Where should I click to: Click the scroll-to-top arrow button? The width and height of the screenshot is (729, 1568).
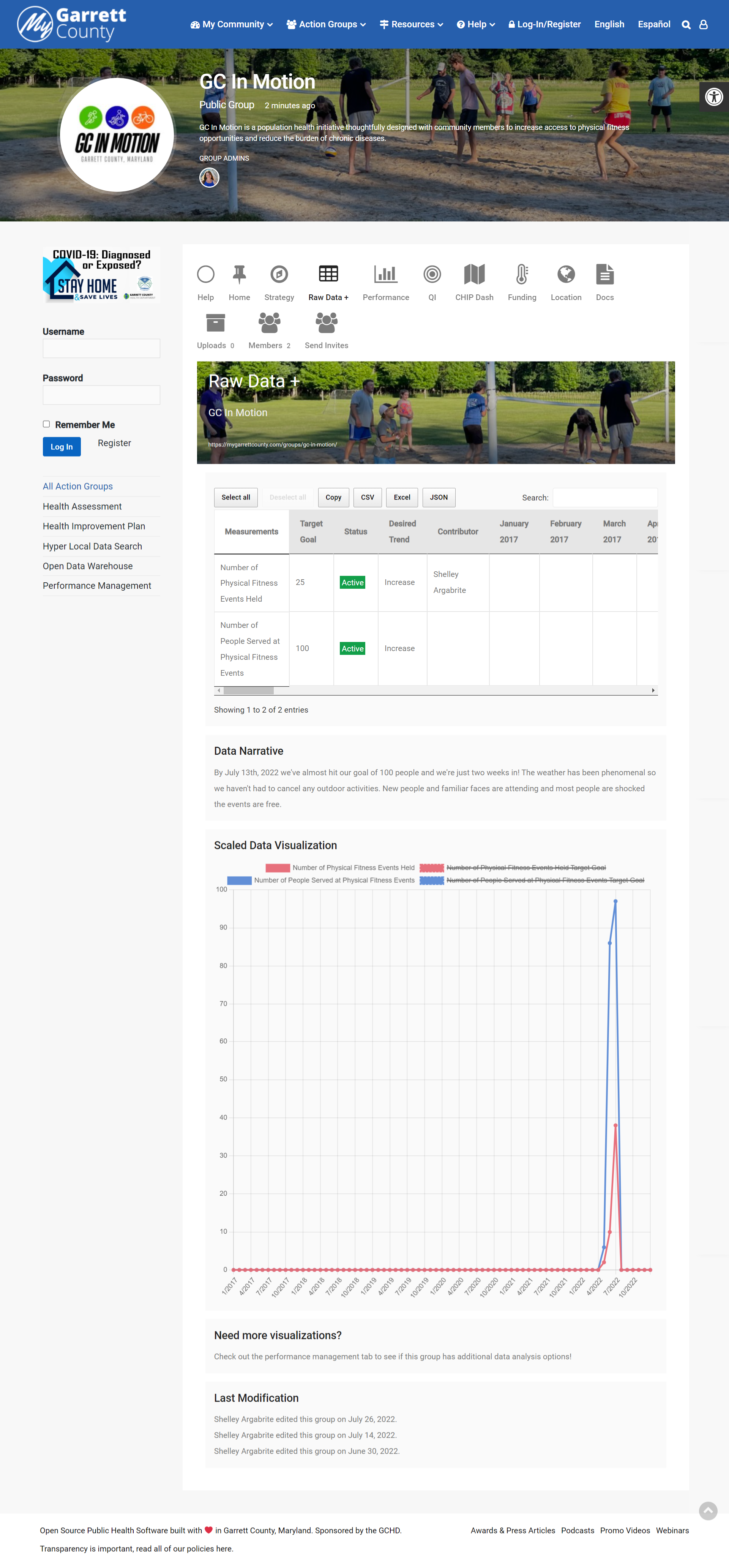point(708,1510)
